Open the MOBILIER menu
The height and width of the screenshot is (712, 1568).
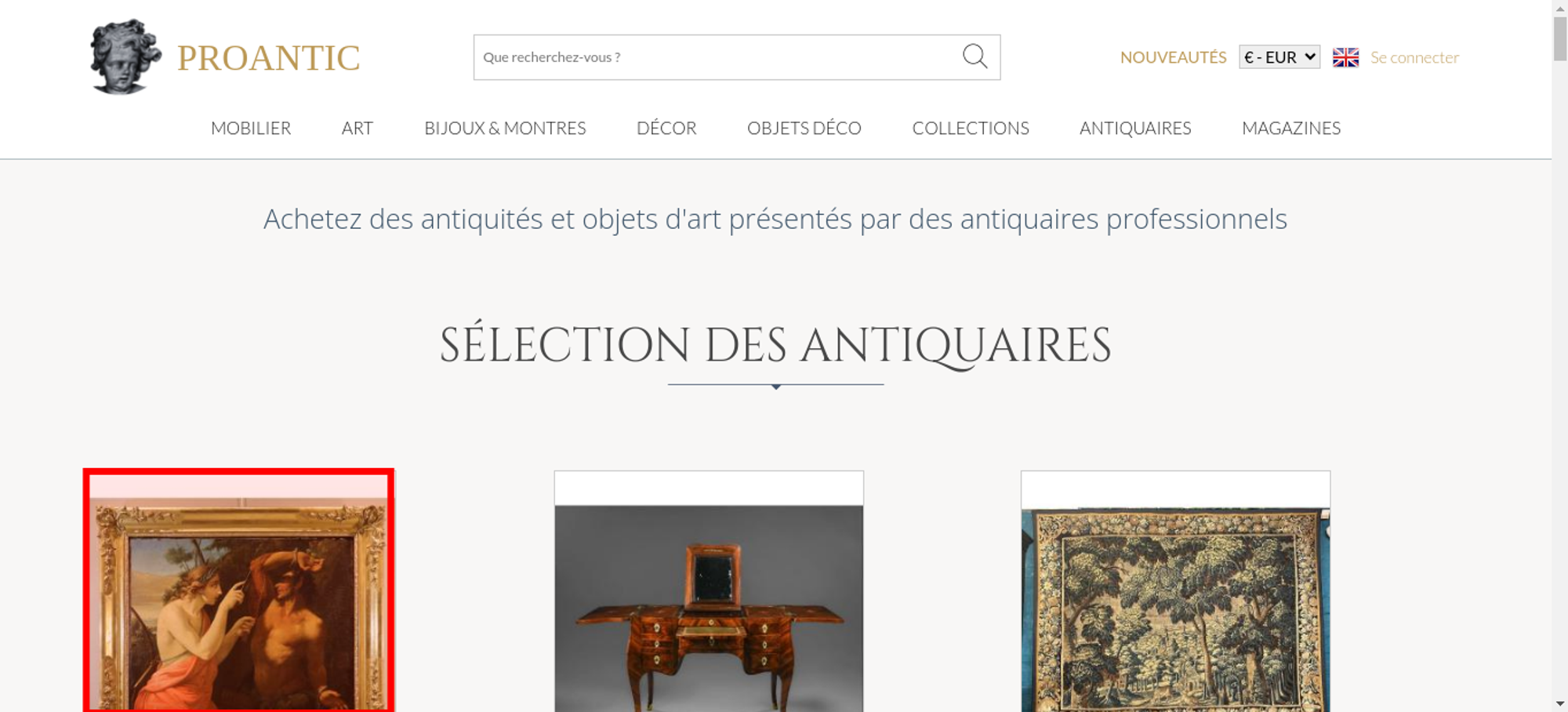(251, 128)
